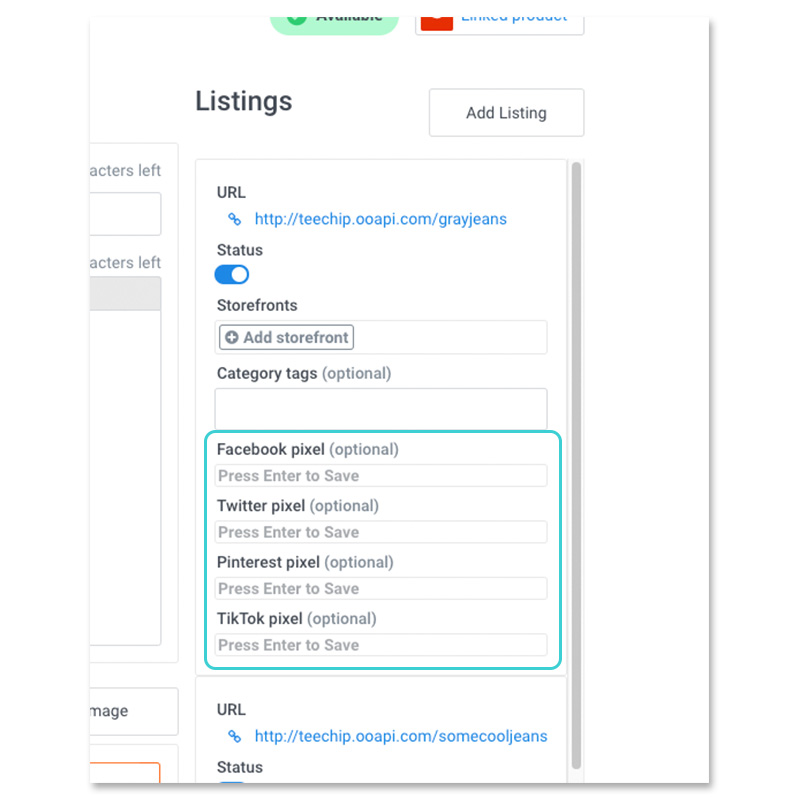The width and height of the screenshot is (800, 800).
Task: Open the teechip.ooapi.com/grayjeans link
Action: click(381, 219)
